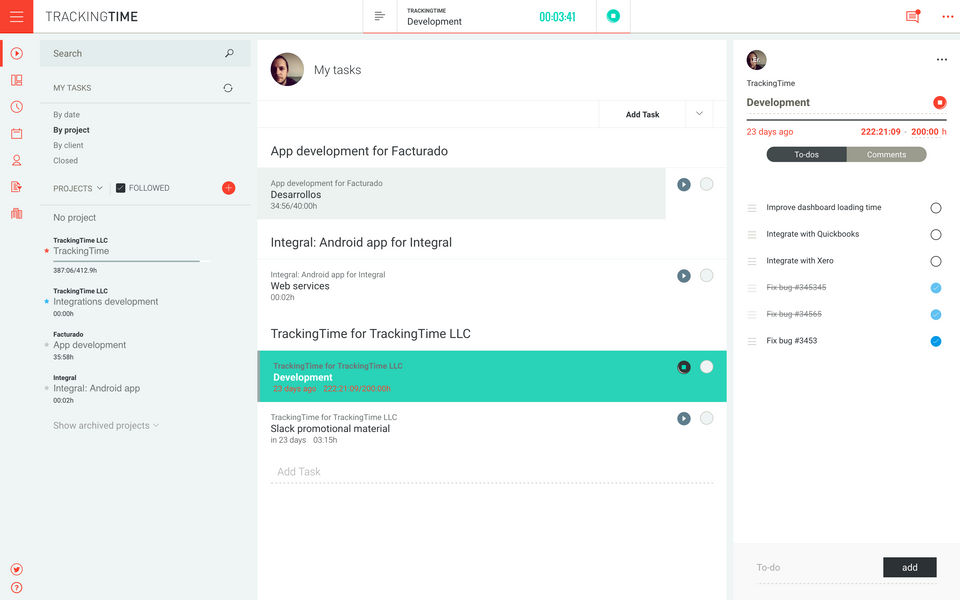Open the TrackingTime project
Image resolution: width=960 pixels, height=600 pixels.
(81, 251)
